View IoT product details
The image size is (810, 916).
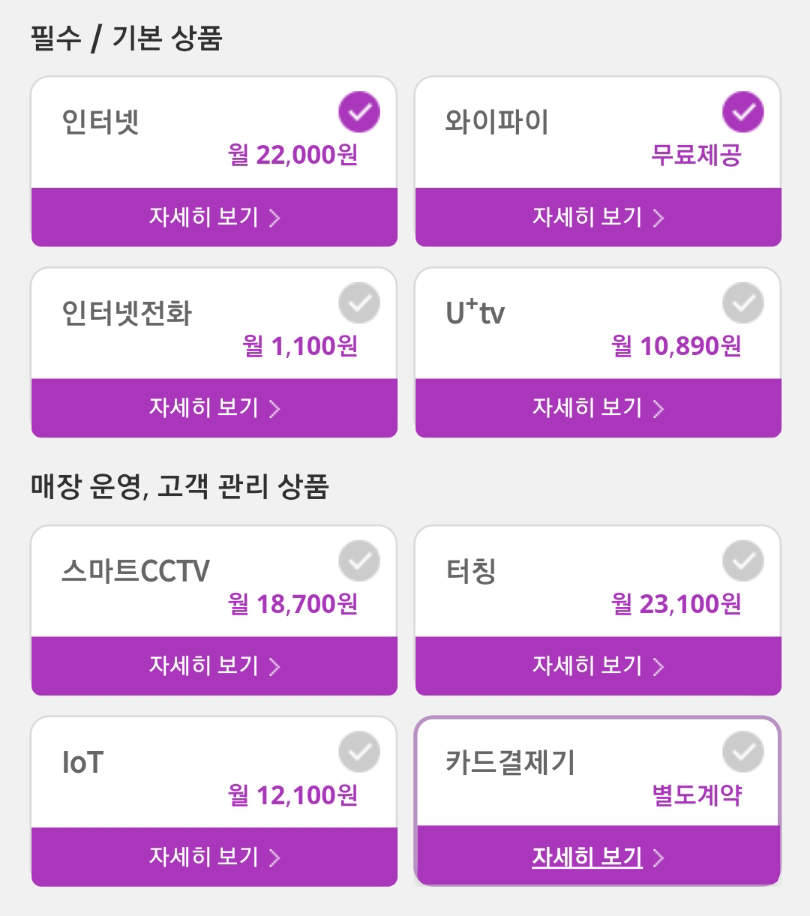coord(214,857)
